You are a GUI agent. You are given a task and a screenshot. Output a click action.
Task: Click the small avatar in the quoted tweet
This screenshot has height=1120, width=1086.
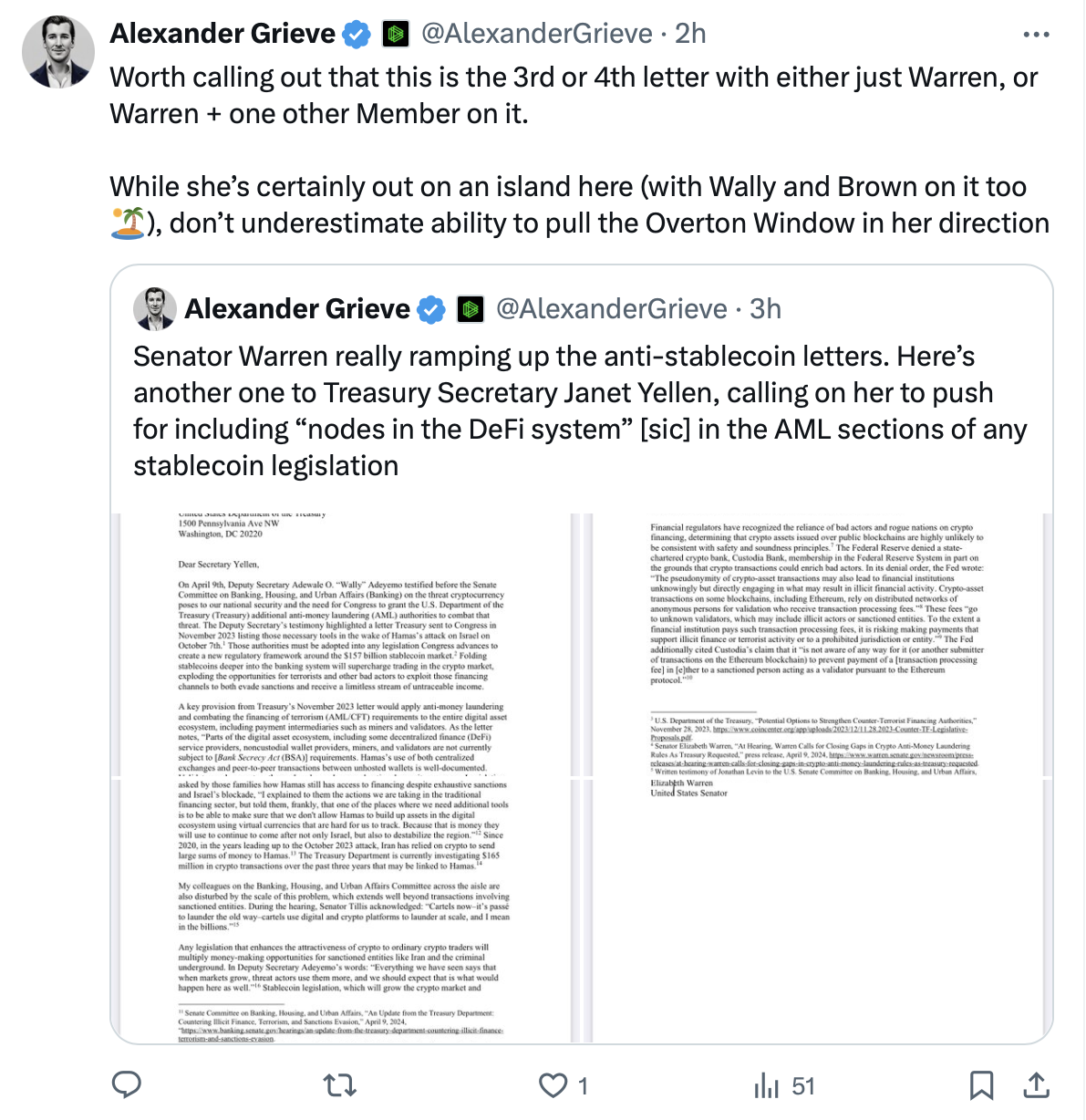point(155,309)
